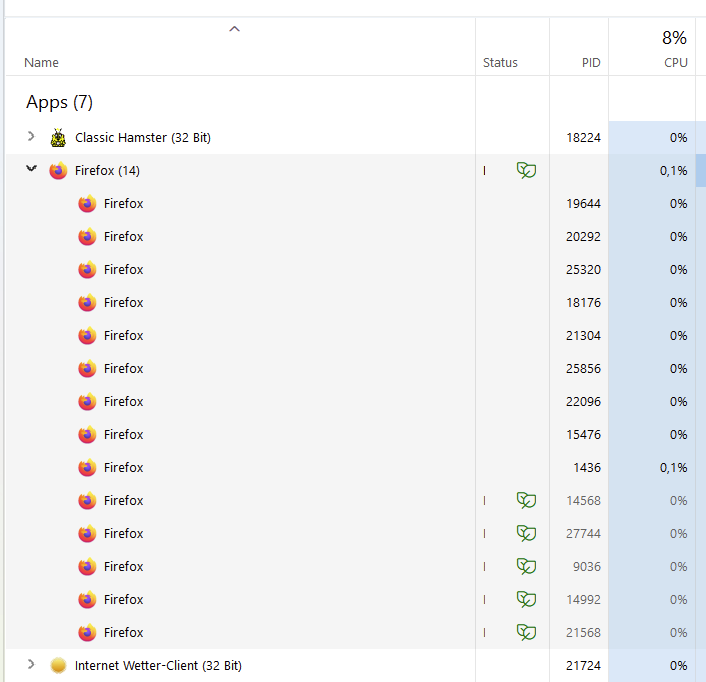Click the suspended status indicator for PID 27744
This screenshot has height=682, width=706.
485,534
